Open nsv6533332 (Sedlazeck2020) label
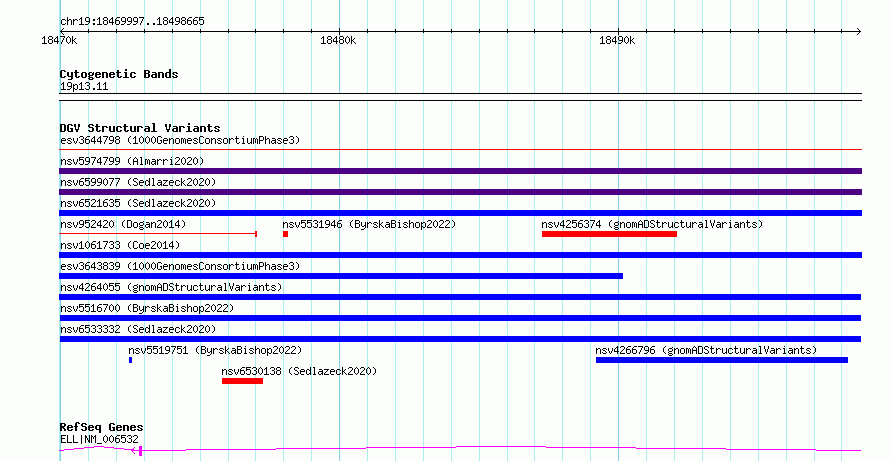 point(138,329)
